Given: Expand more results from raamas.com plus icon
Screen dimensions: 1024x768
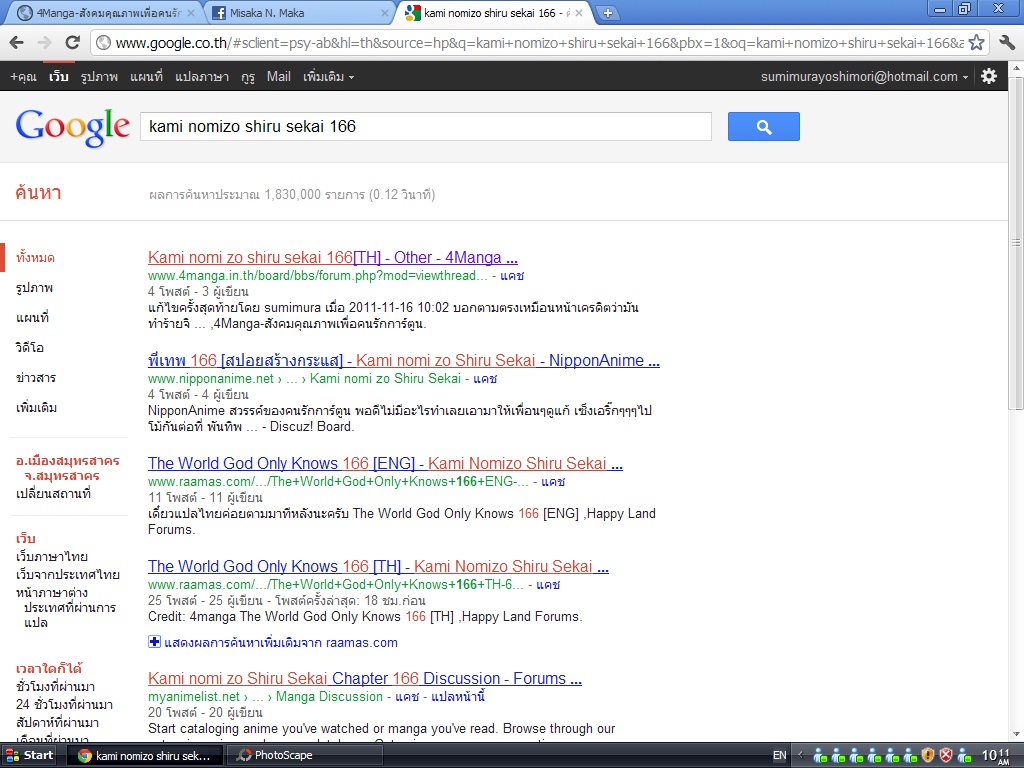Looking at the screenshot, I should tap(154, 642).
